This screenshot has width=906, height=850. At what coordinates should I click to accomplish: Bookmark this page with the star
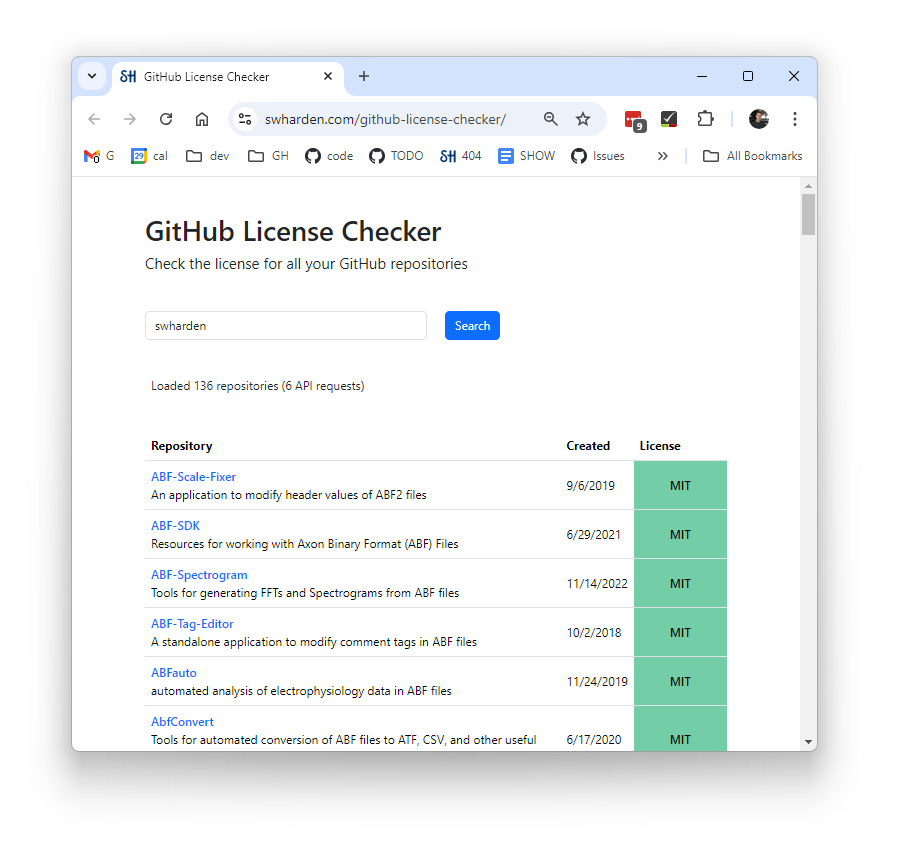coord(583,119)
